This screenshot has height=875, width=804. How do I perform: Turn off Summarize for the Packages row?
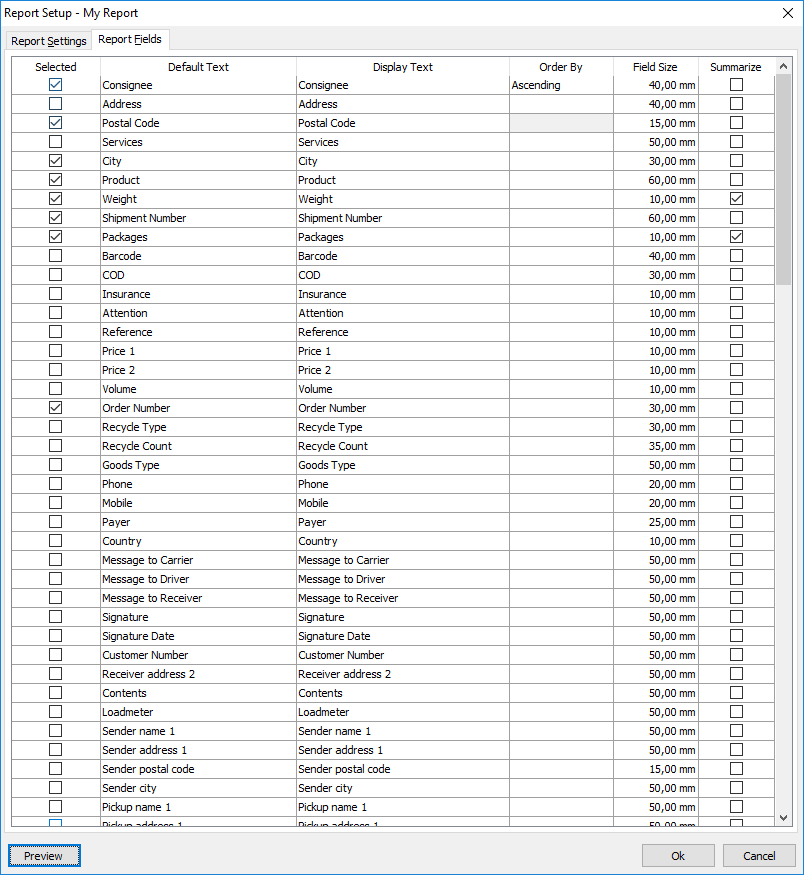click(736, 237)
